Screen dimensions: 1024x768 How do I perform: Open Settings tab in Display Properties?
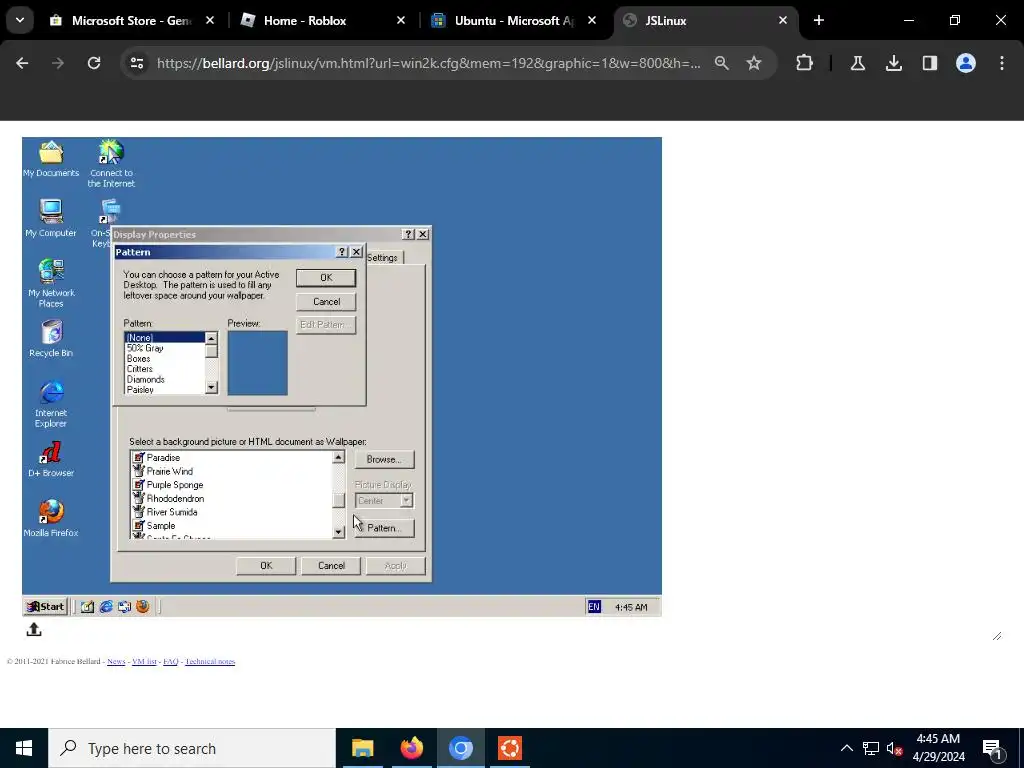pyautogui.click(x=383, y=258)
